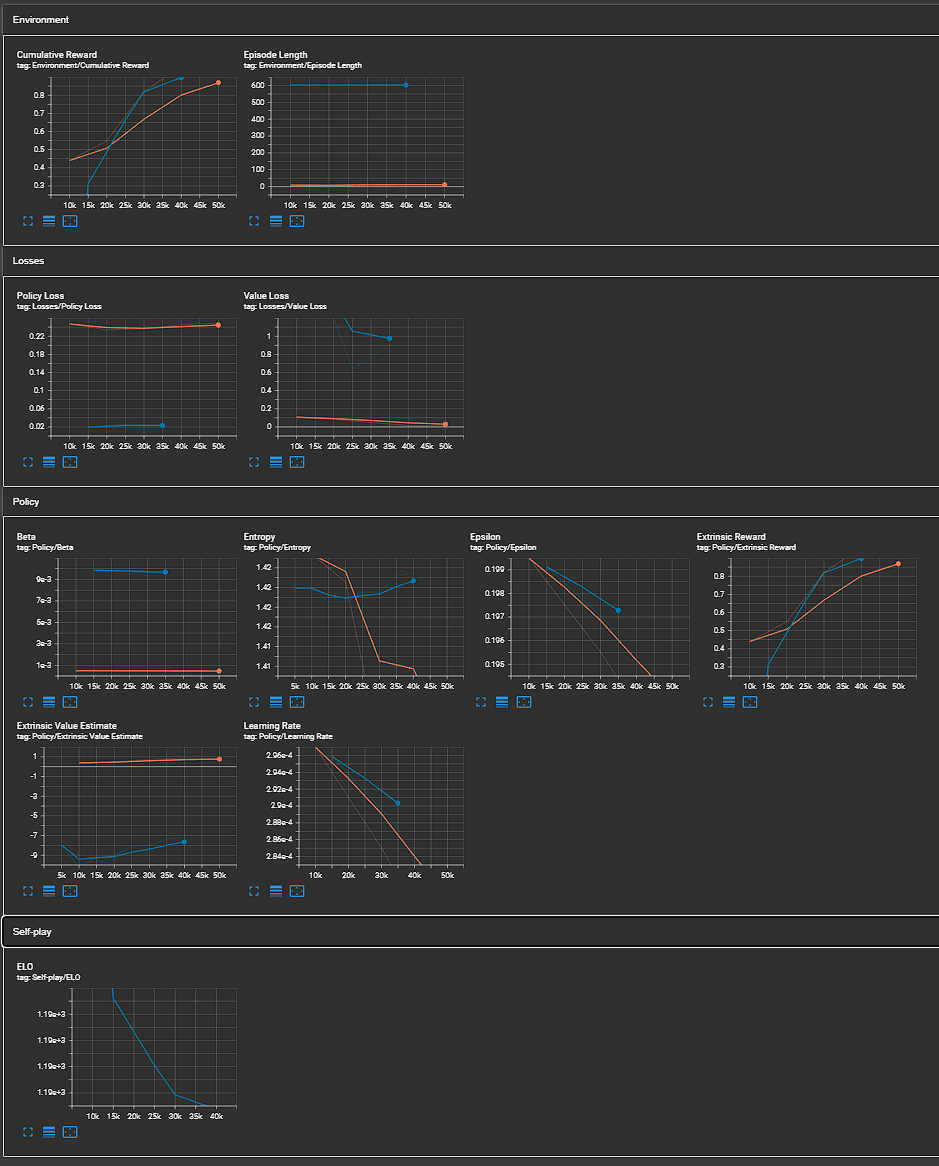Fit Policy Loss chart domain to data

(x=70, y=462)
